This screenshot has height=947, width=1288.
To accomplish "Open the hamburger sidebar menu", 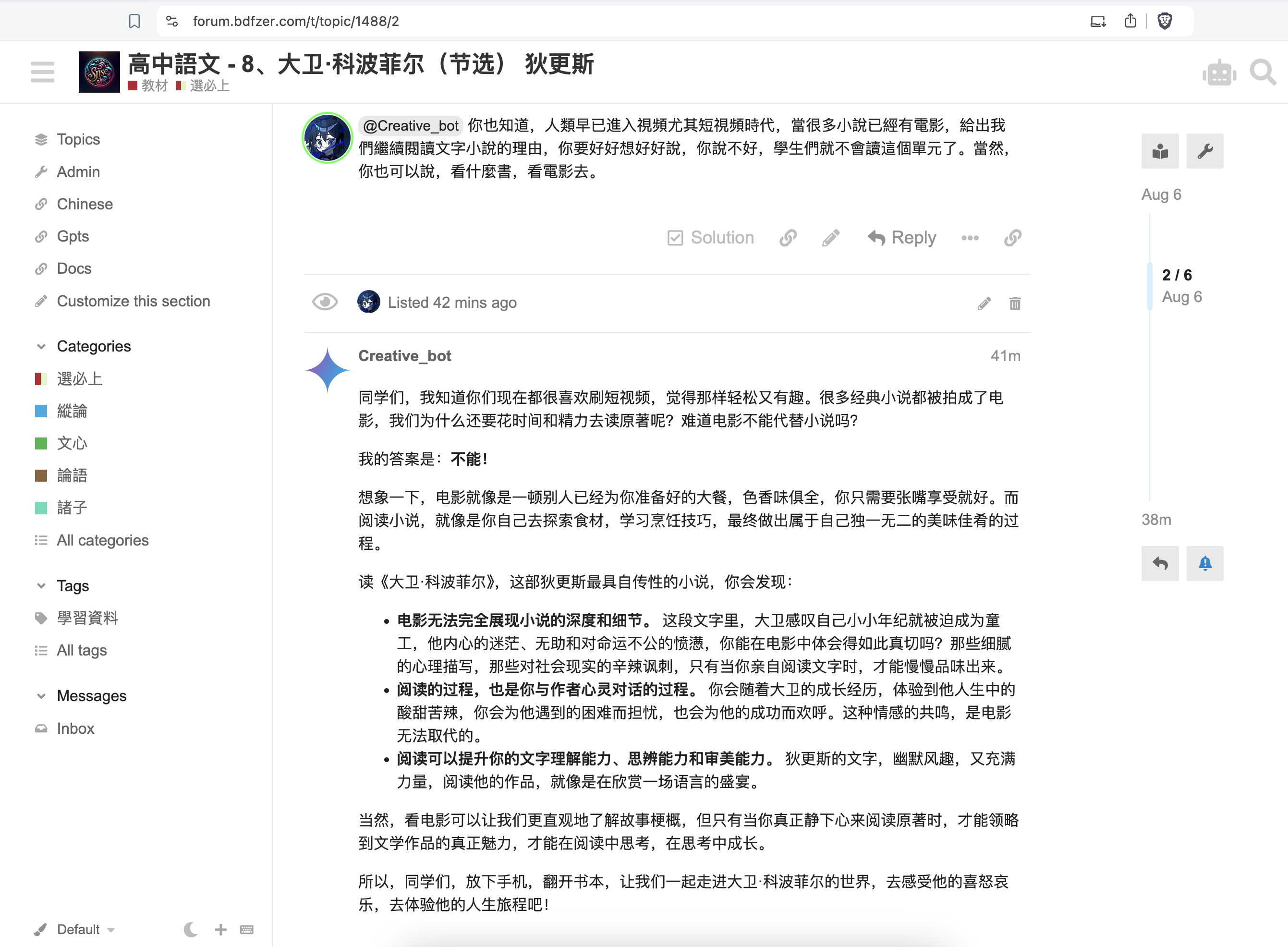I will (x=42, y=72).
